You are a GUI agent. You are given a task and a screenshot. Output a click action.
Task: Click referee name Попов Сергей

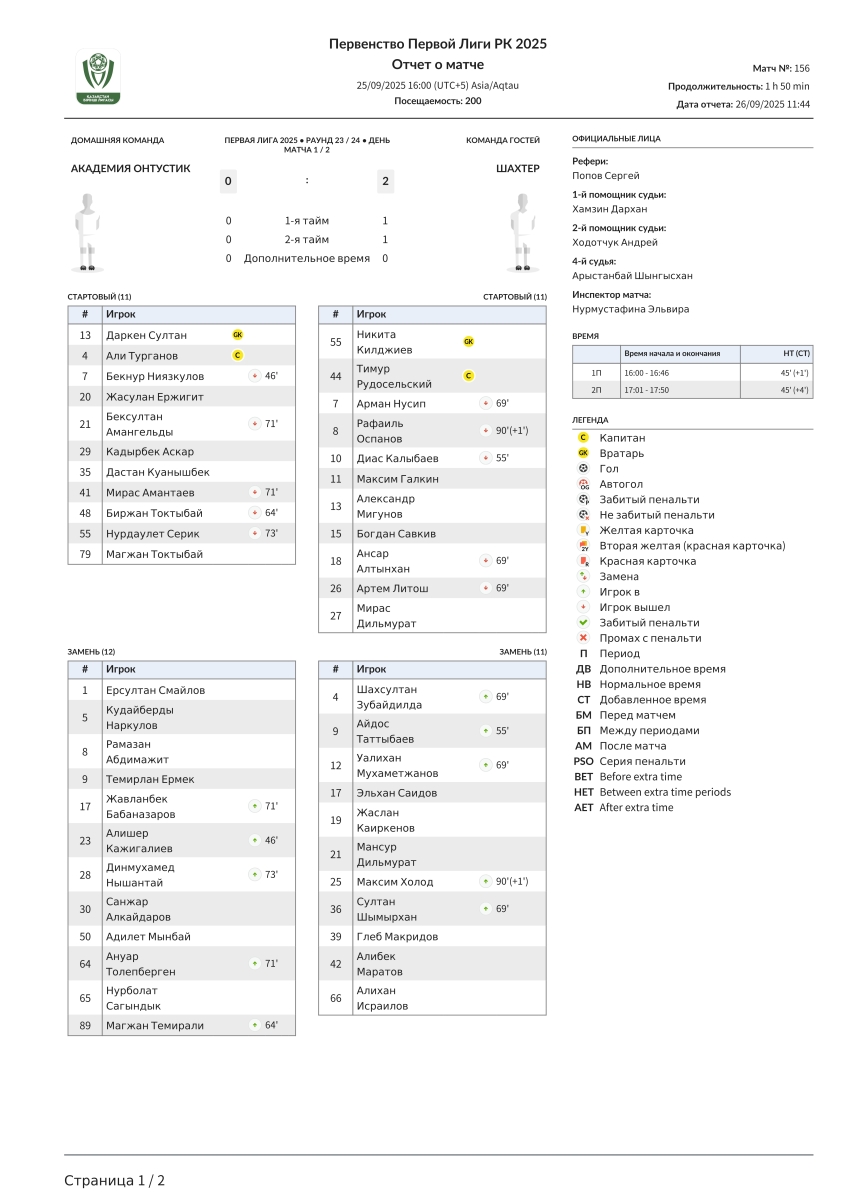(x=606, y=176)
